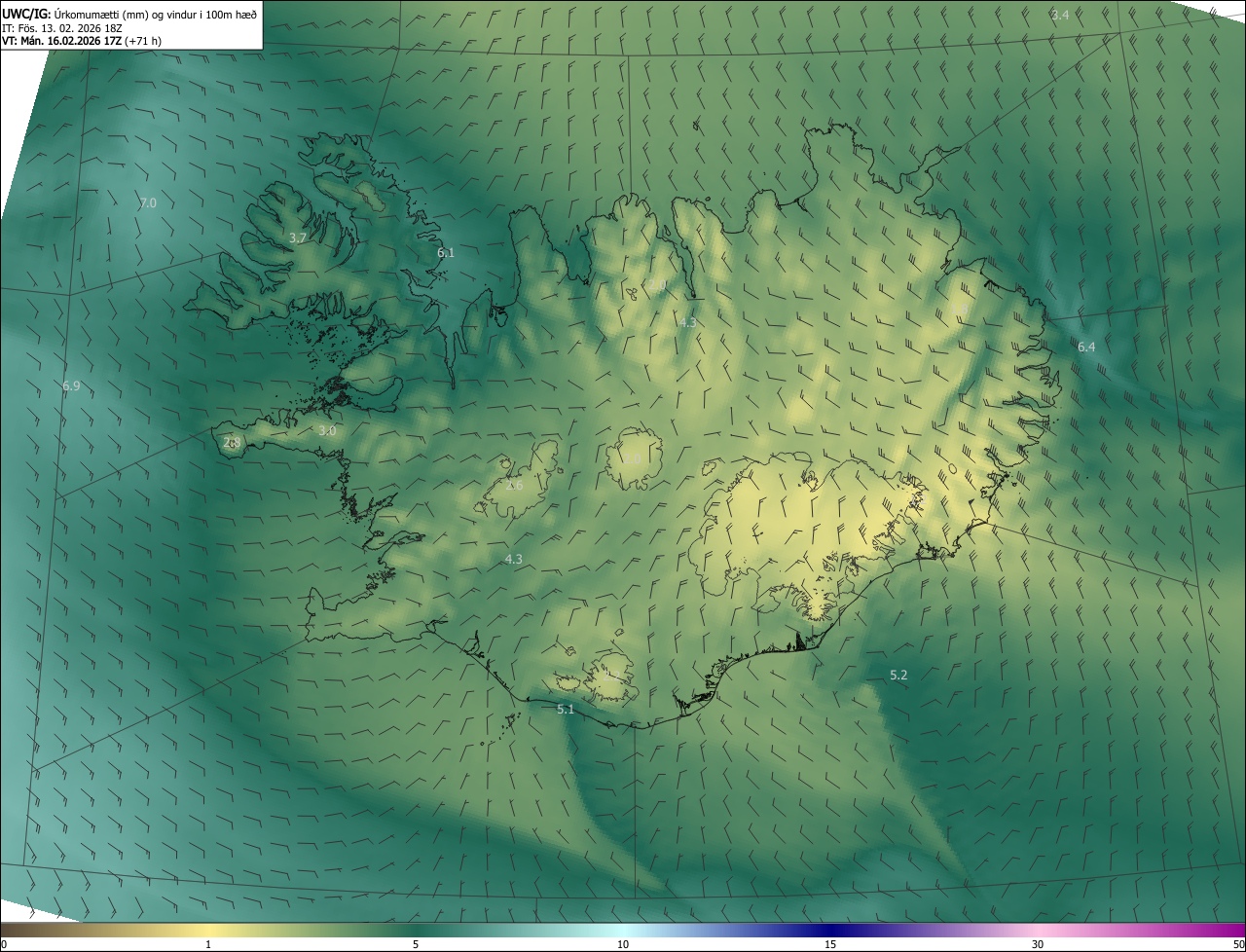Click the 2.6 value label on the glacier
This screenshot has width=1246, height=952.
pyautogui.click(x=514, y=485)
